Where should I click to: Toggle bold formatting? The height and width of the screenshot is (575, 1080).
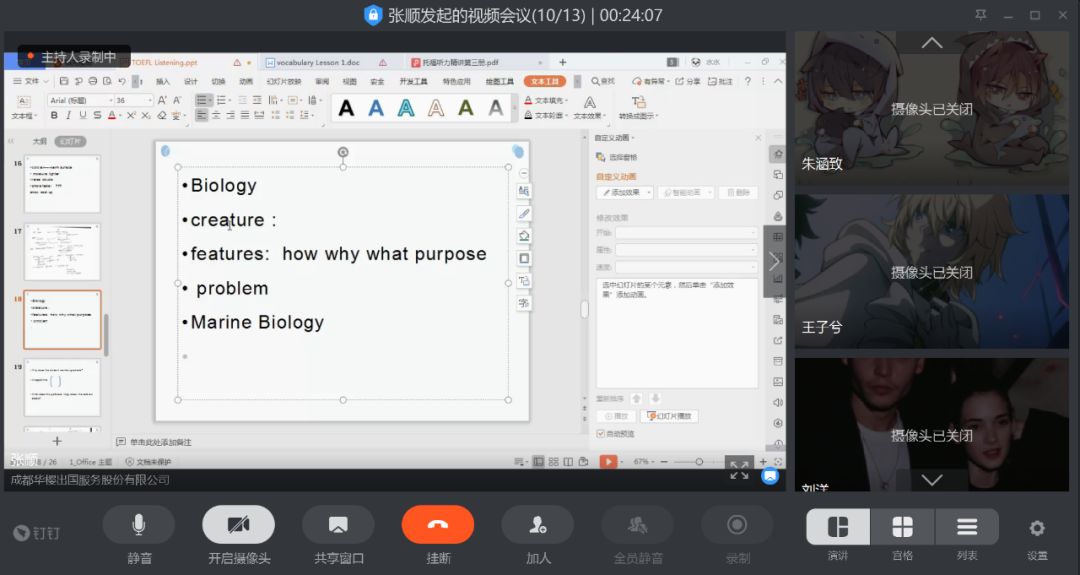[x=54, y=116]
